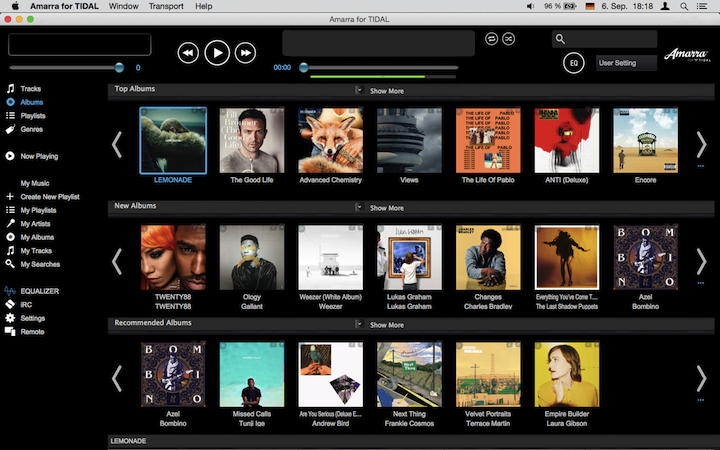720x450 pixels.
Task: Select the Views album cover
Action: [x=409, y=141]
